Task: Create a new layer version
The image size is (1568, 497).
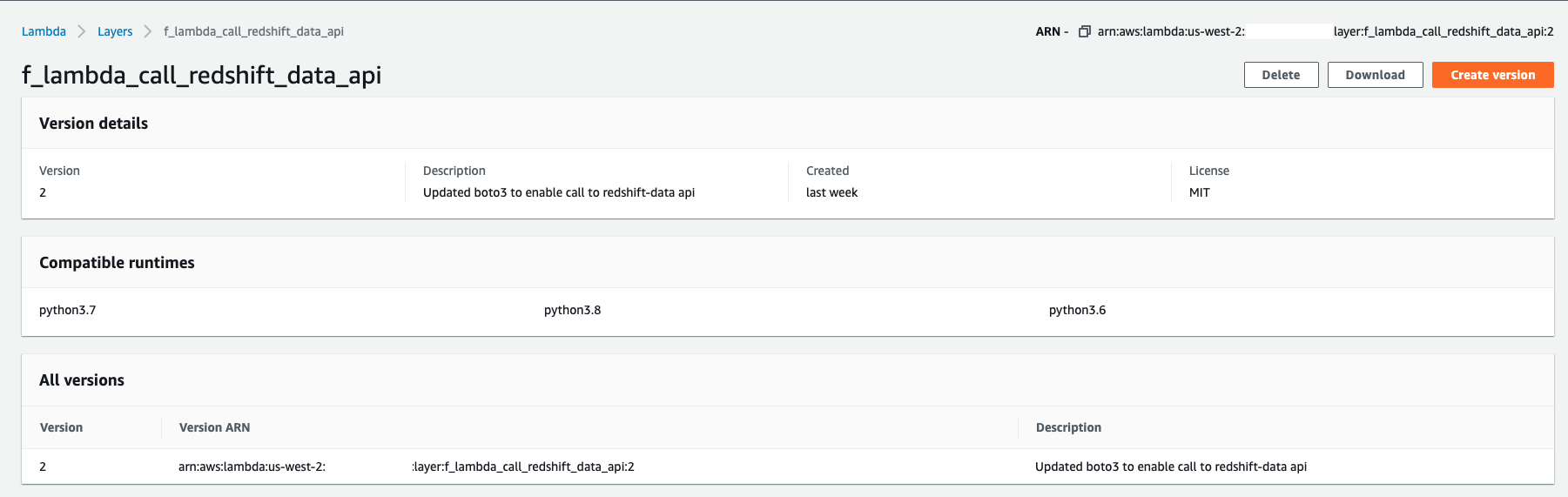Action: pyautogui.click(x=1492, y=75)
